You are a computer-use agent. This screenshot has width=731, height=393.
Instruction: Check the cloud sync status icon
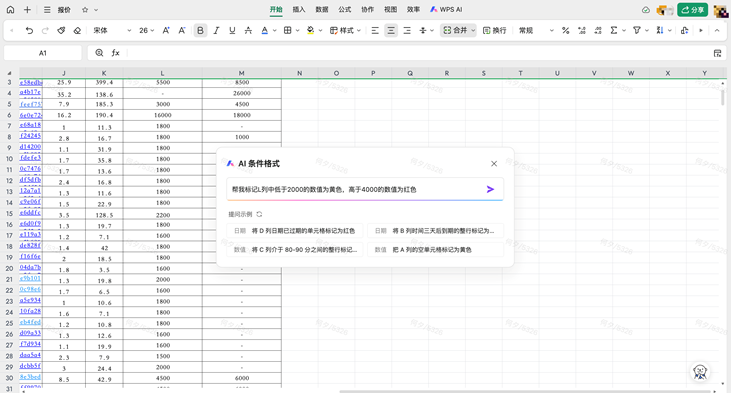[x=646, y=10]
